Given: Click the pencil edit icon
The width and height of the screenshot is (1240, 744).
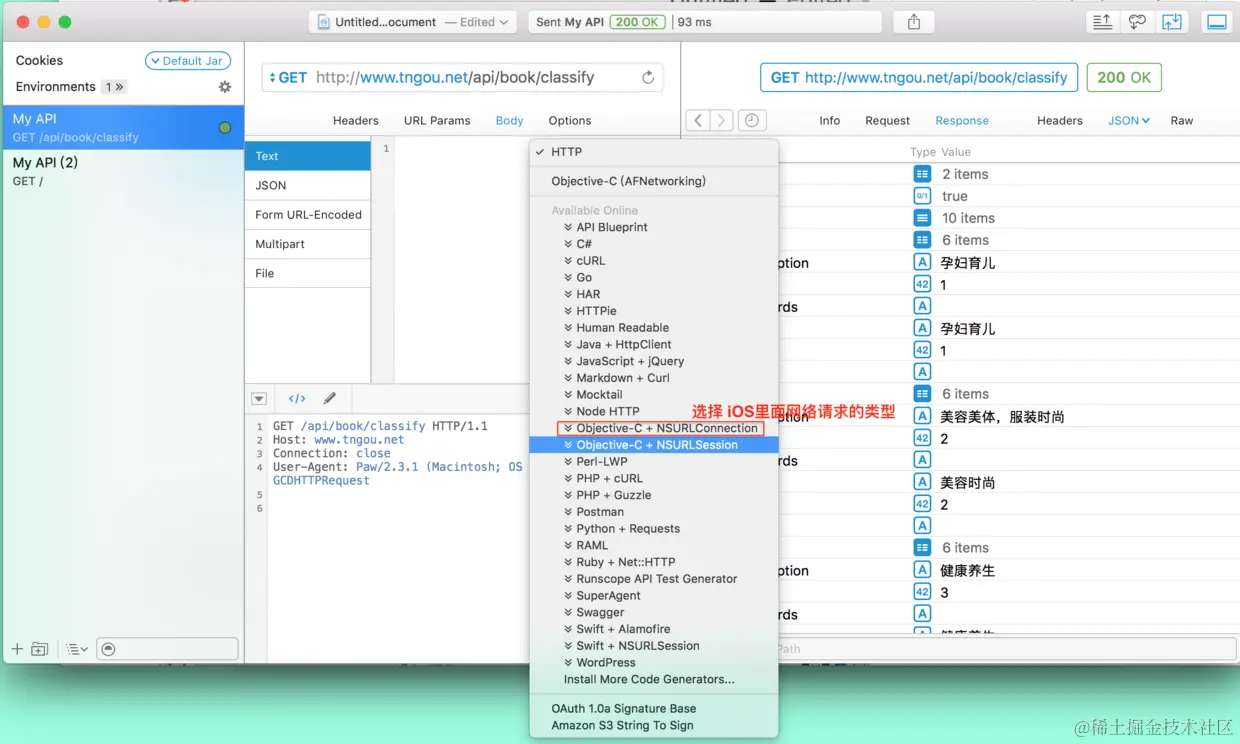Looking at the screenshot, I should (x=330, y=398).
